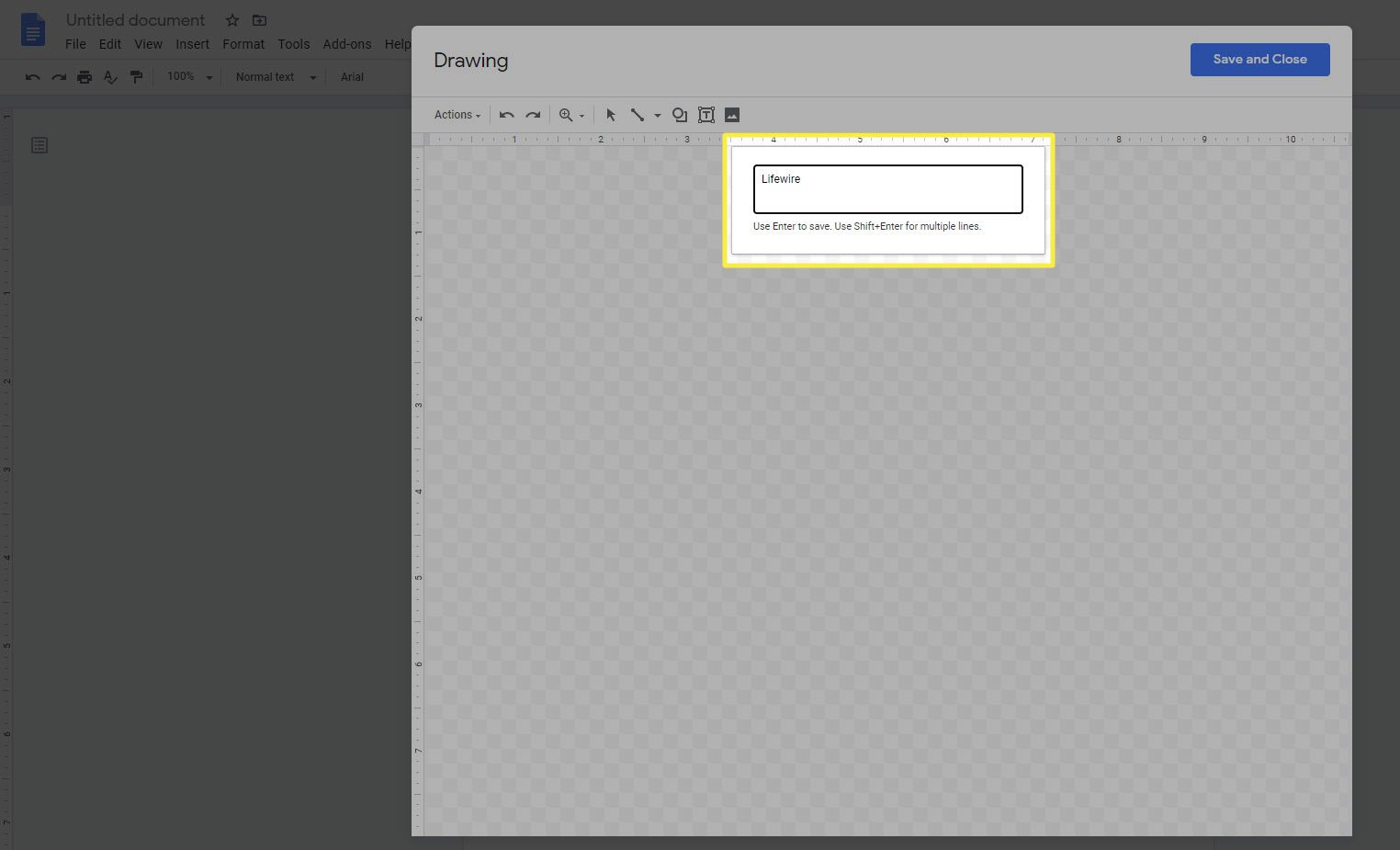Open the Shape tool

(680, 115)
